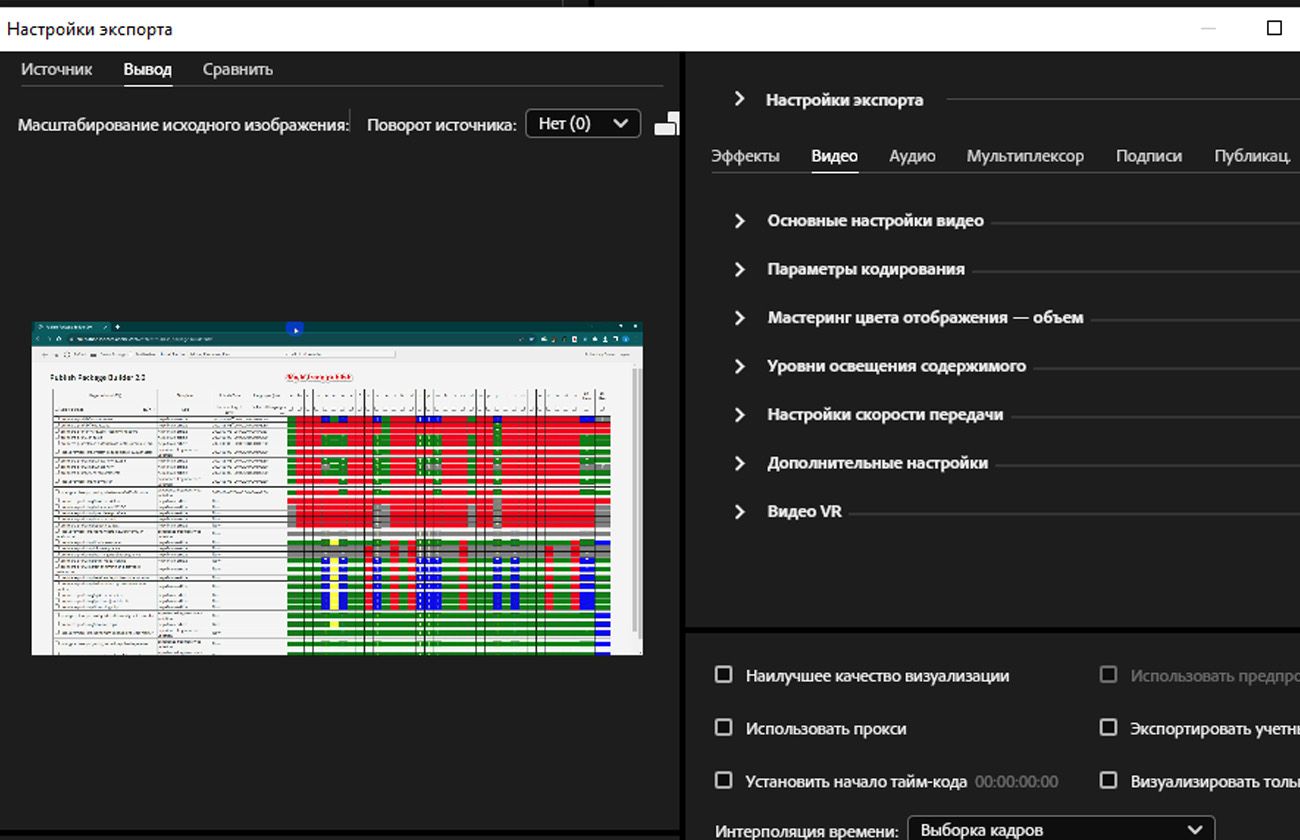
Task: Expand Уровни освещения содержимого section
Action: 740,366
